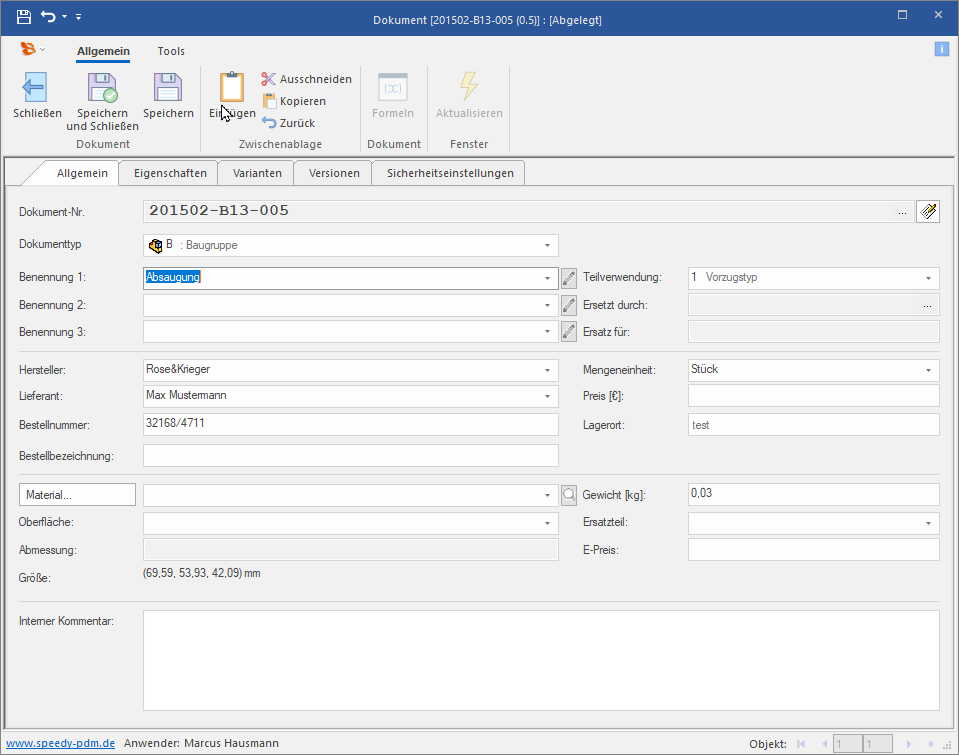The height and width of the screenshot is (755, 959).
Task: Open the www.speedy-pdm.de link
Action: pos(60,743)
